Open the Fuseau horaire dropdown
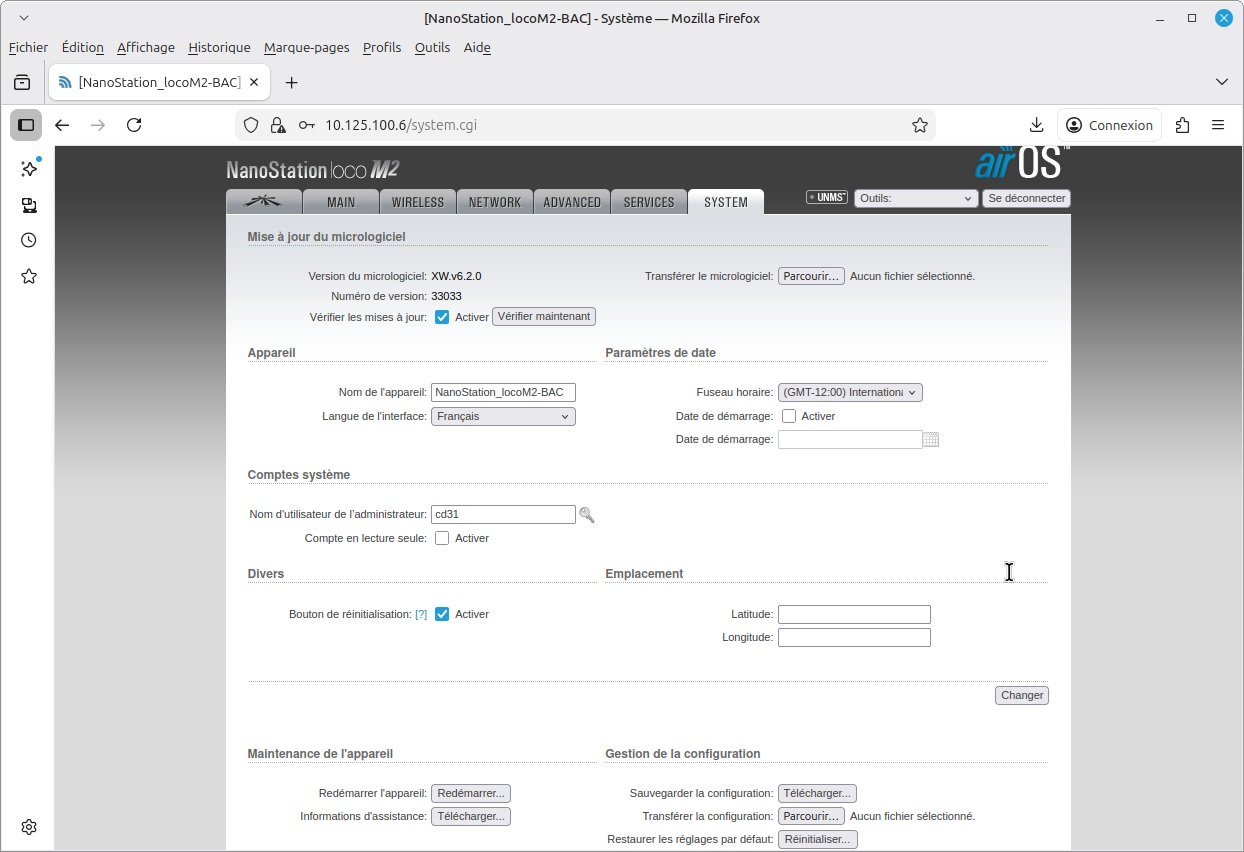 click(x=850, y=393)
